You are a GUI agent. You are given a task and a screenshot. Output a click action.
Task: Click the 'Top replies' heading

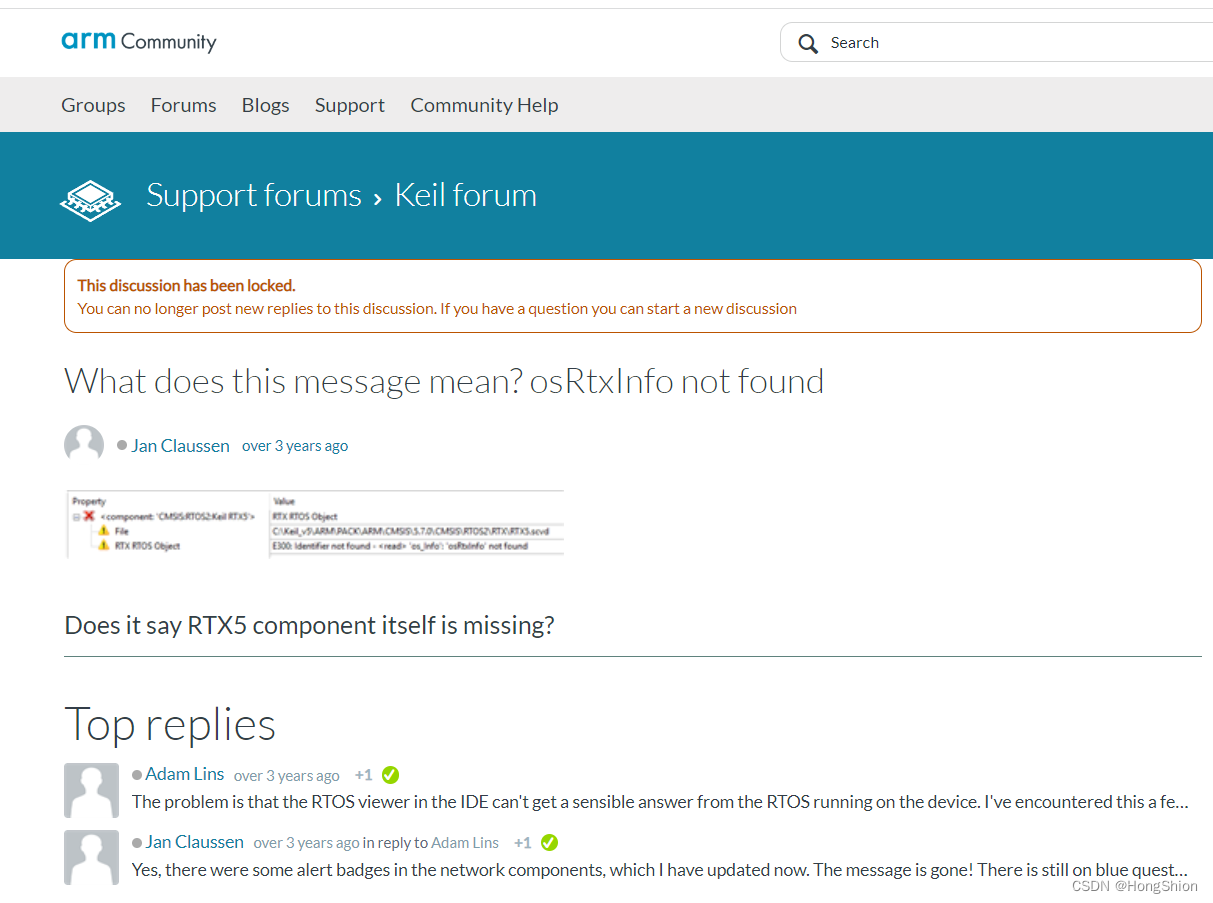170,724
